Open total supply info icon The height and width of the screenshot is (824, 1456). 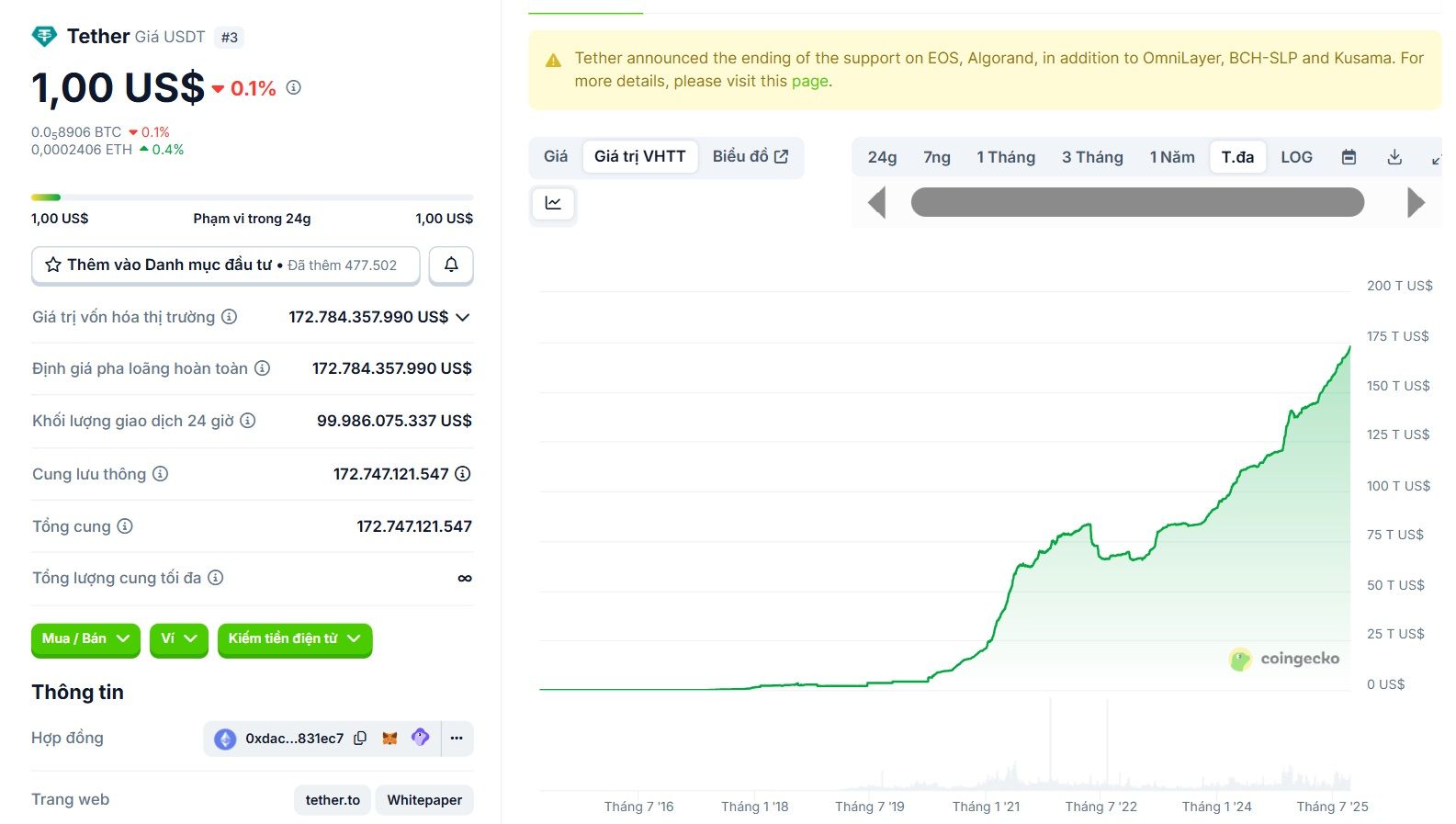pos(125,526)
